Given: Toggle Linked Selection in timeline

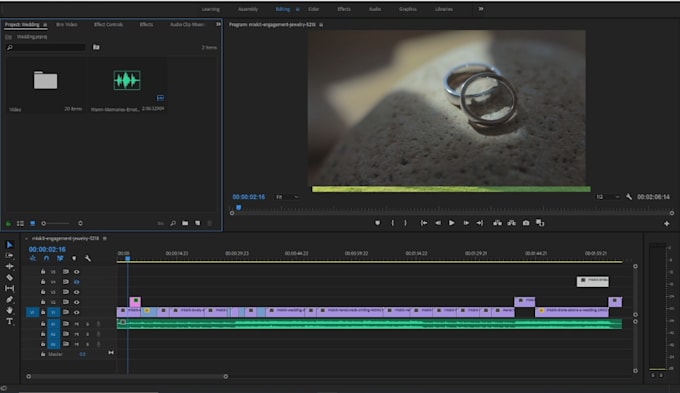Looking at the screenshot, I should click(60, 259).
